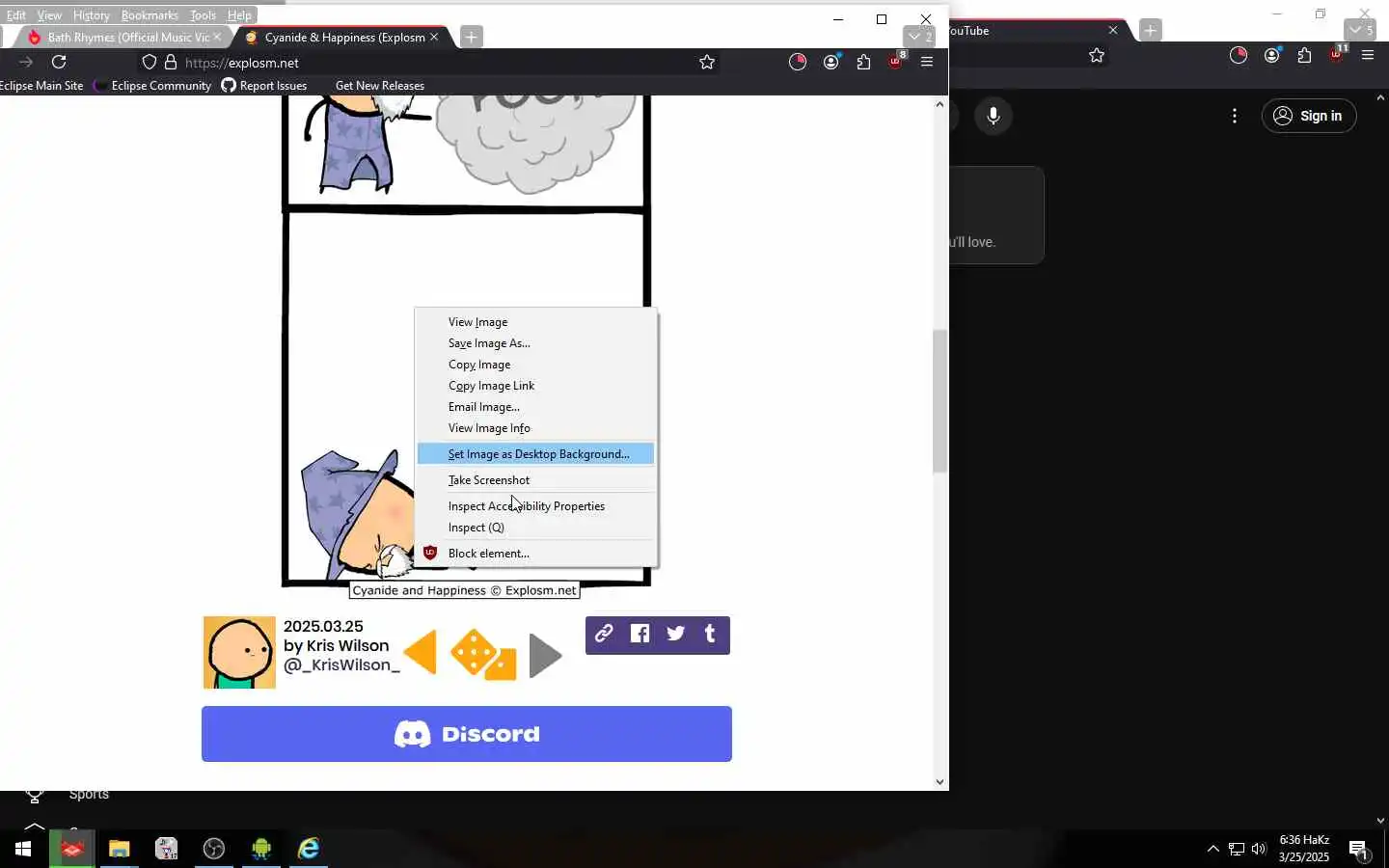The width and height of the screenshot is (1389, 868).
Task: Click the grey next comic arrow
Action: [545, 656]
